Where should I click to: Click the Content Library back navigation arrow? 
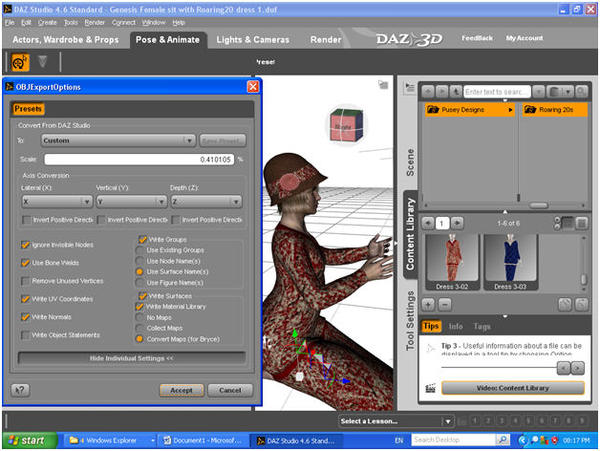click(x=428, y=92)
